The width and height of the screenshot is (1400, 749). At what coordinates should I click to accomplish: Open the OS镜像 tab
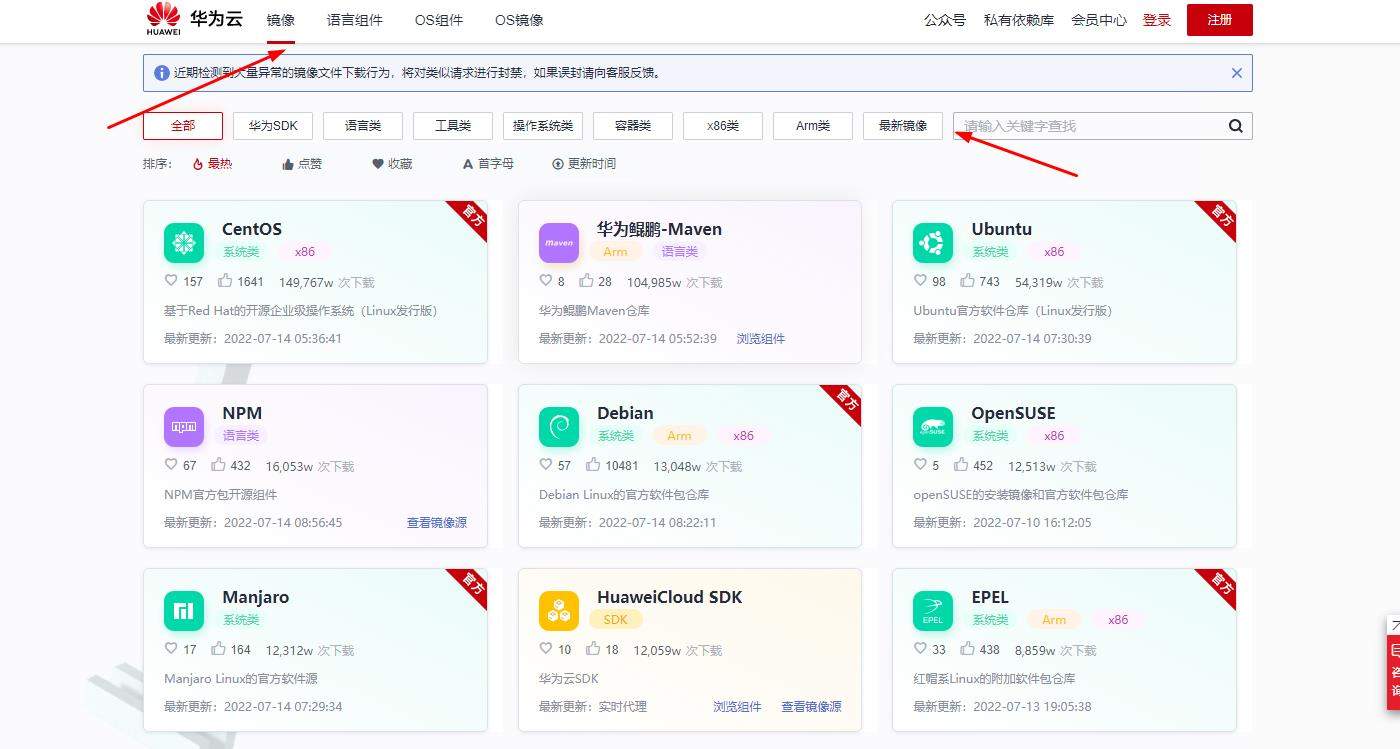point(519,20)
